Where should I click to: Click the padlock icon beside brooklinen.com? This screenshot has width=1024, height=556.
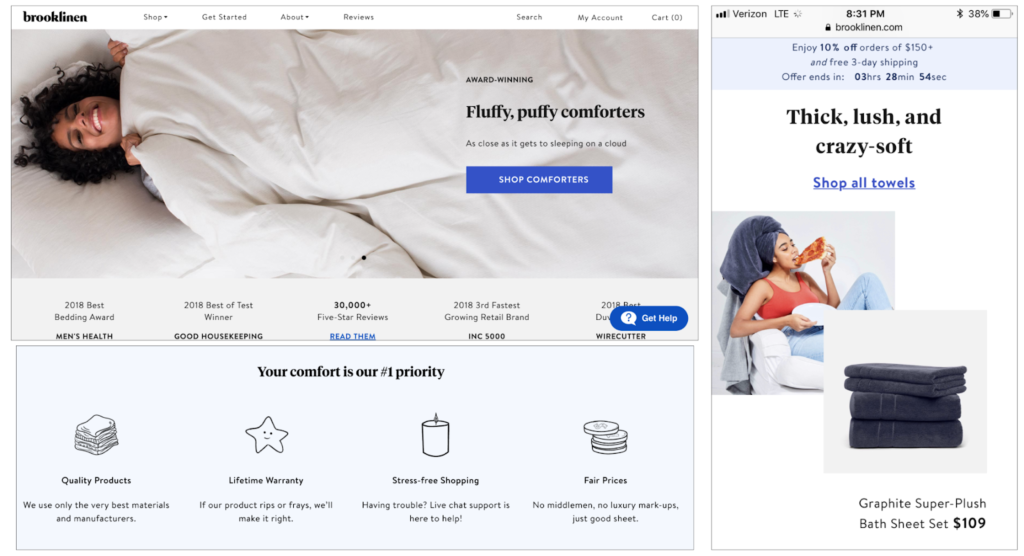828,27
